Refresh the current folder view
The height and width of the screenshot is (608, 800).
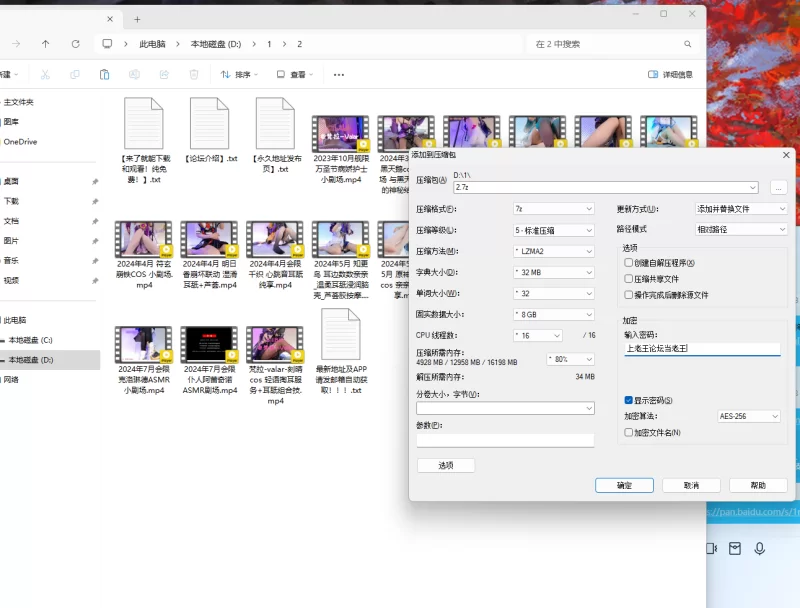click(75, 44)
